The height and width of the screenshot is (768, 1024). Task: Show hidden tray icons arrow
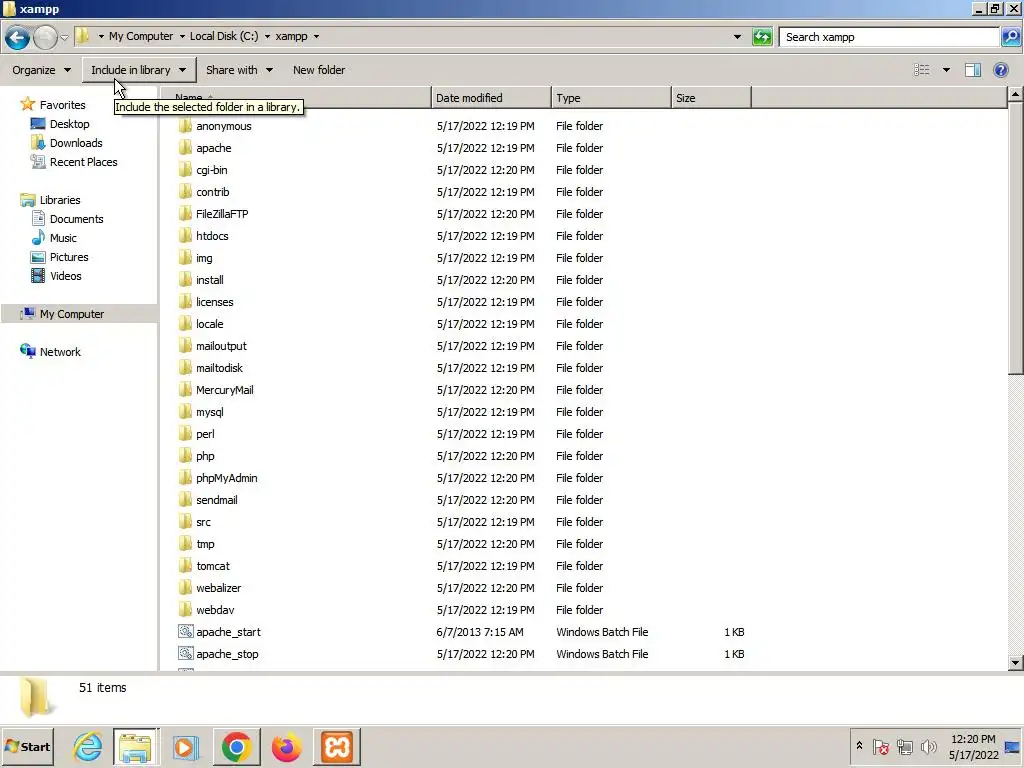pyautogui.click(x=859, y=746)
